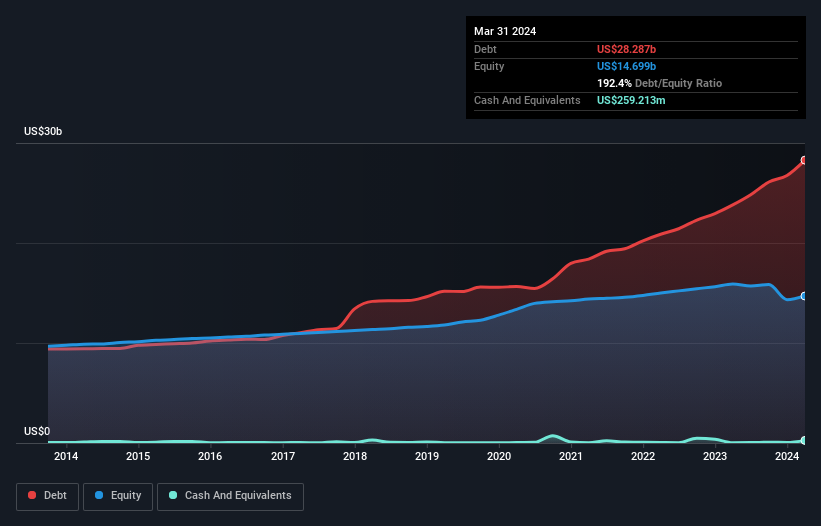The width and height of the screenshot is (821, 526).
Task: Click the teal Cash legend dot
Action: click(x=173, y=495)
